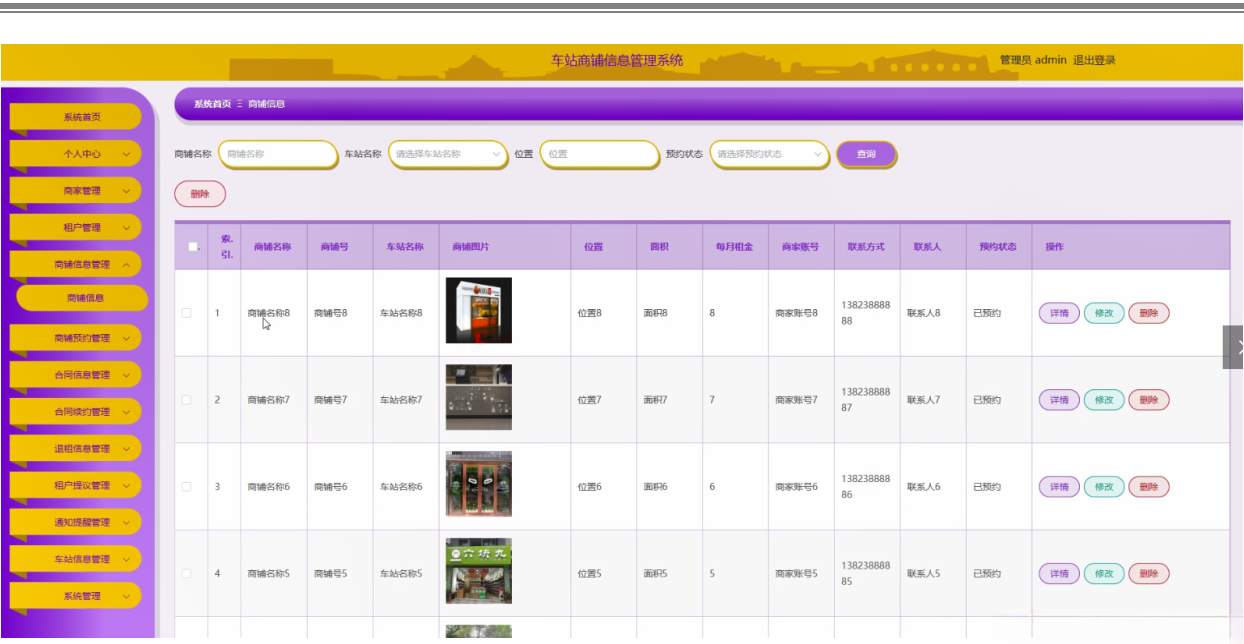The width and height of the screenshot is (1244, 644).
Task: Focus the 位置 search field
Action: (x=599, y=154)
